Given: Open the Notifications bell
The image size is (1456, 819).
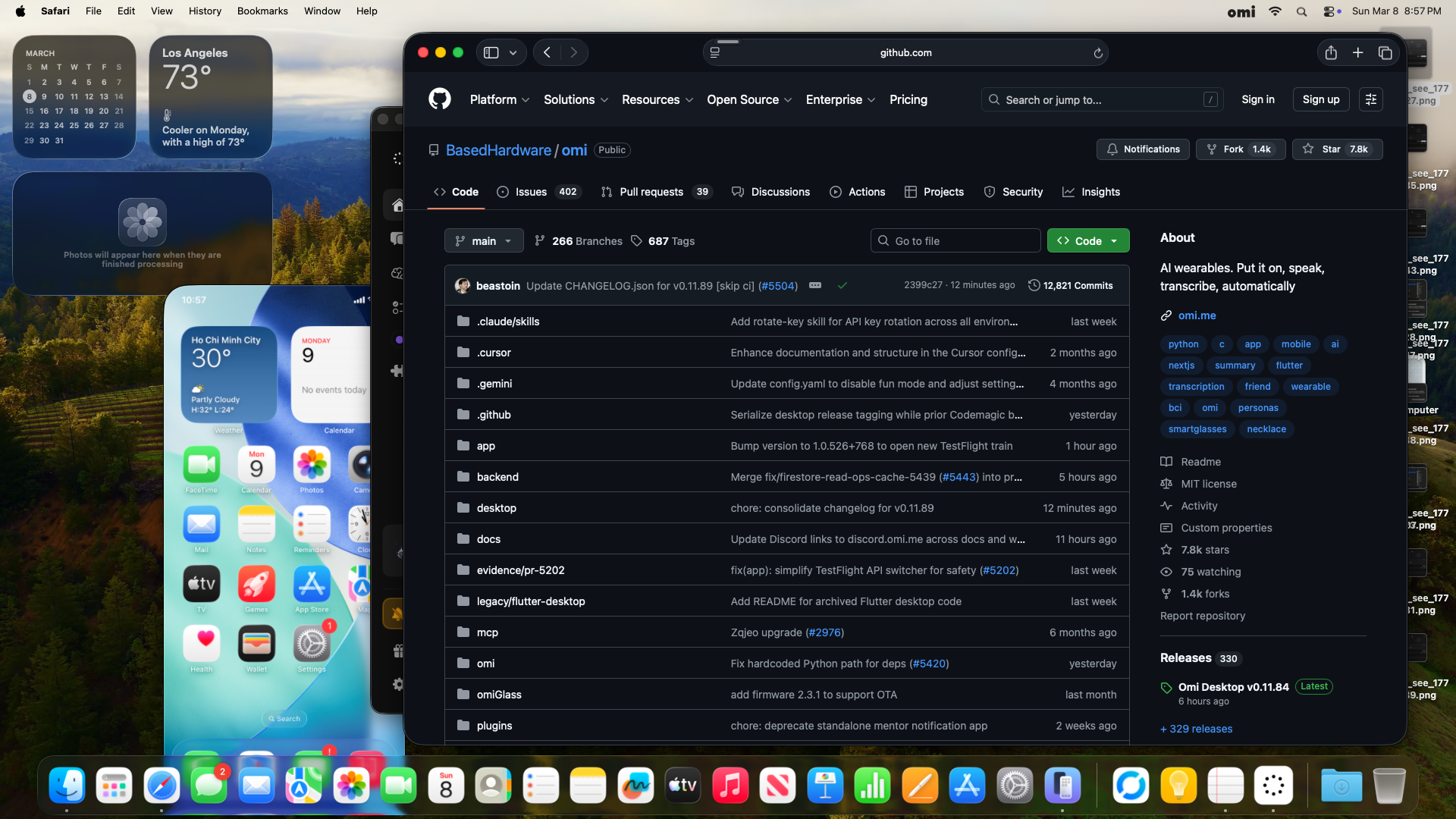Looking at the screenshot, I should point(1111,149).
